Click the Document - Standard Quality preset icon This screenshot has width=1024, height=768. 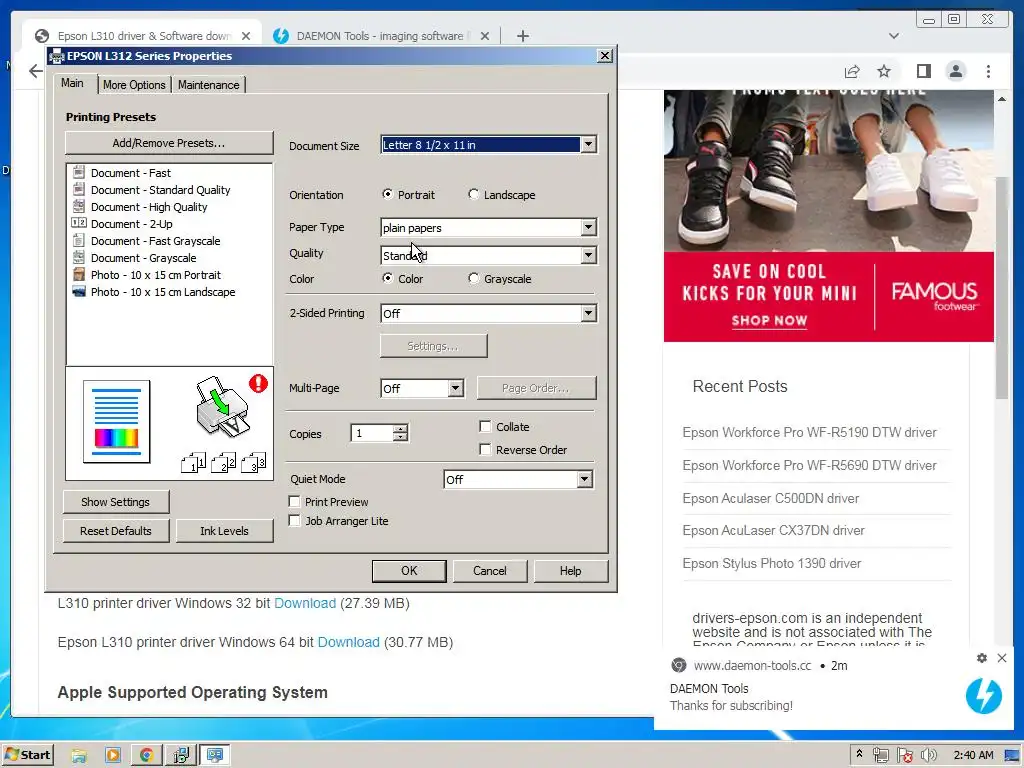pos(79,189)
